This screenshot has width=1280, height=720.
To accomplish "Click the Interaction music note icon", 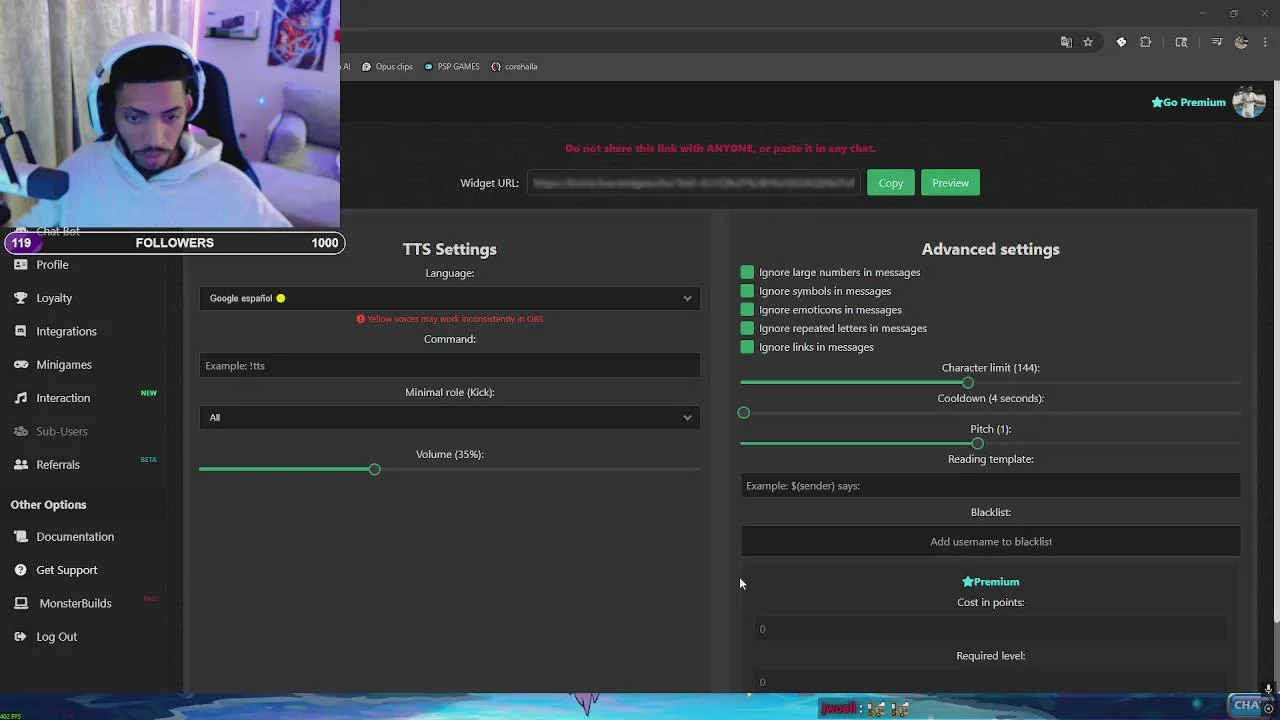I will coord(20,398).
